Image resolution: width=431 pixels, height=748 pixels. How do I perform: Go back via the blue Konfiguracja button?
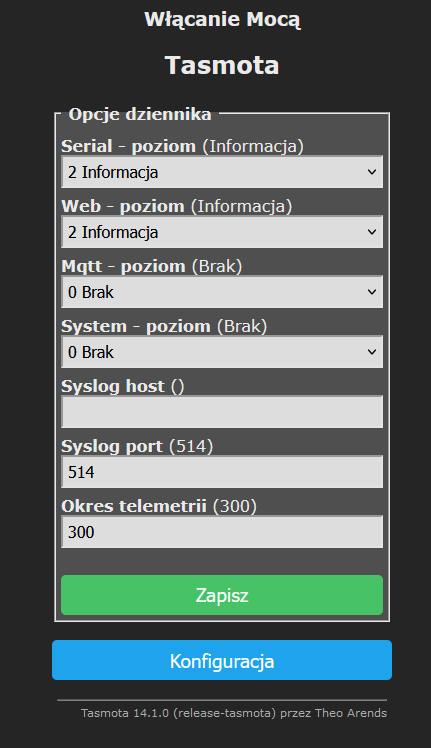(222, 660)
